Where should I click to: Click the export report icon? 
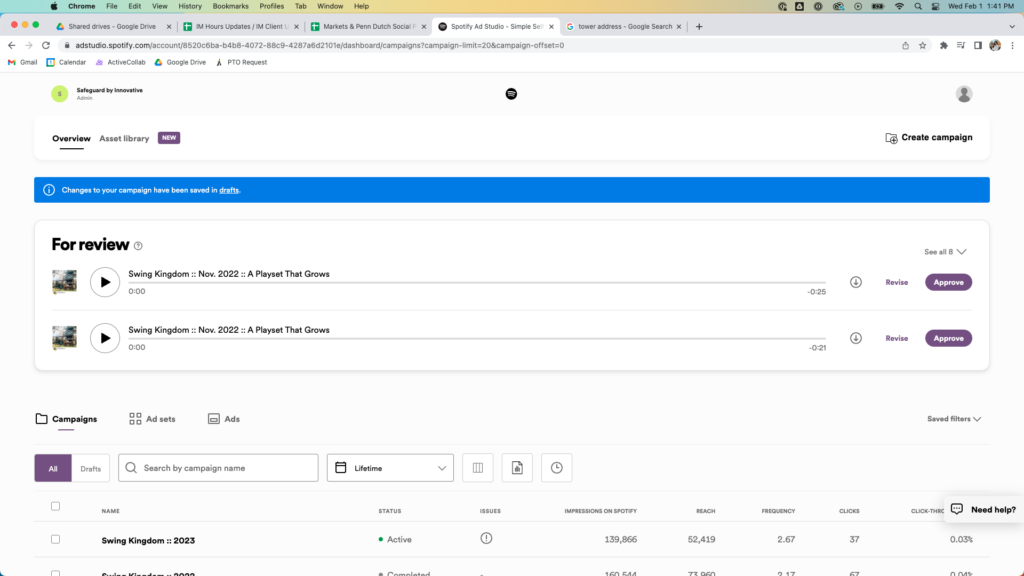pyautogui.click(x=517, y=468)
